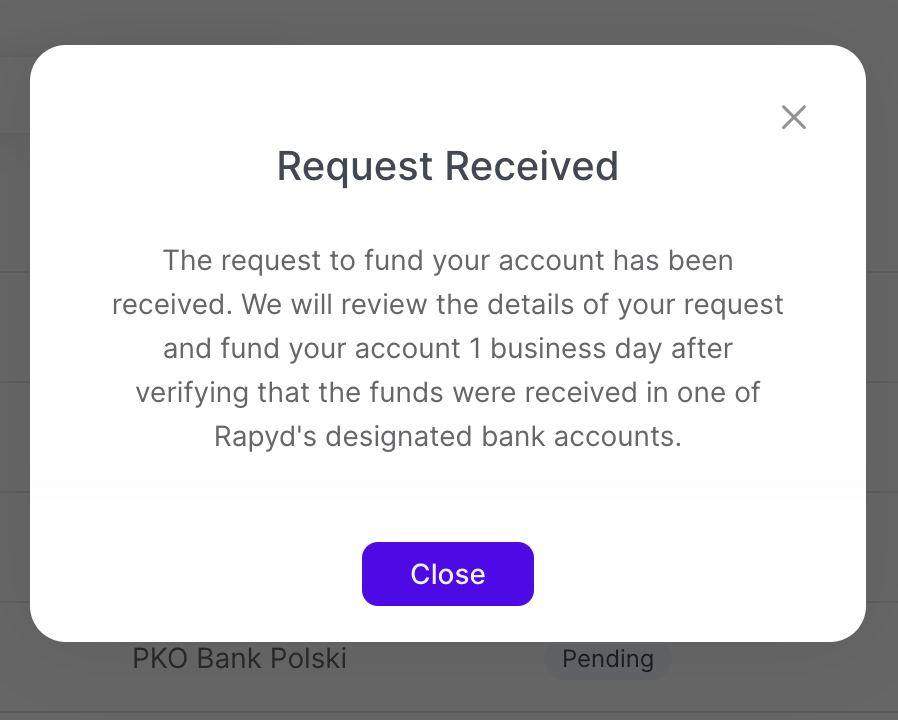Click the line starting 'received. We will review'
Image resolution: width=898 pixels, height=720 pixels.
(x=448, y=305)
